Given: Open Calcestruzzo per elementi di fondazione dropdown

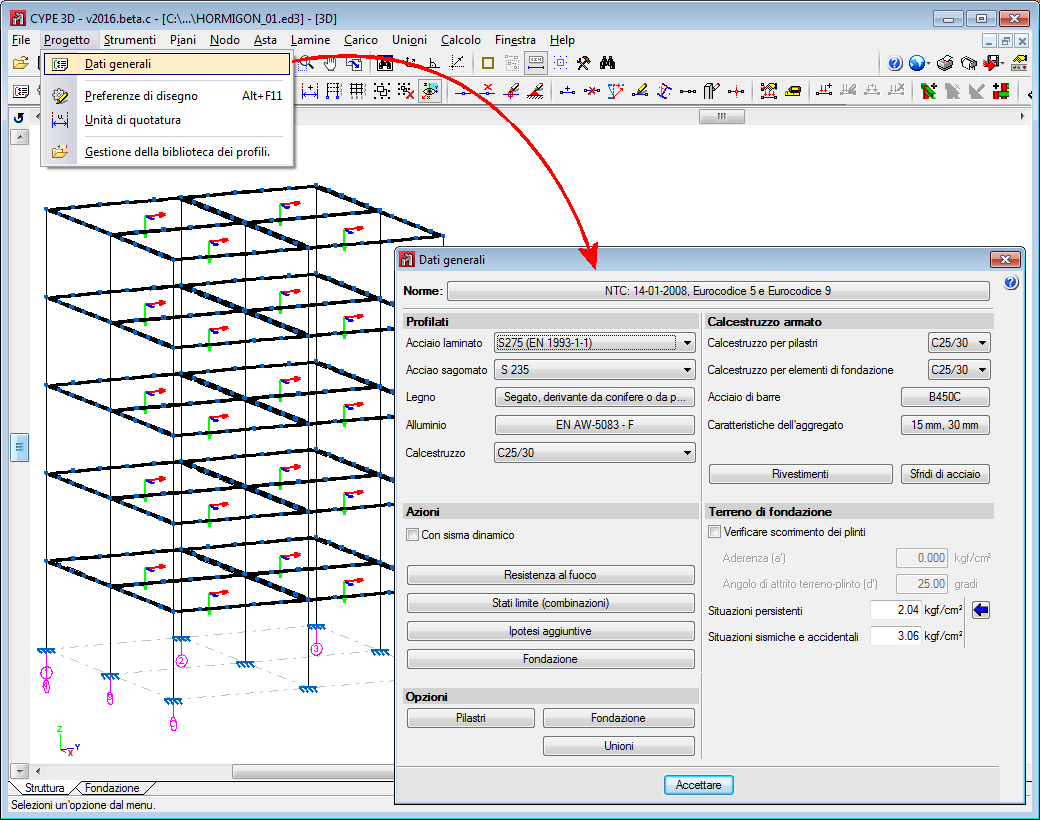Looking at the screenshot, I should click(x=959, y=370).
